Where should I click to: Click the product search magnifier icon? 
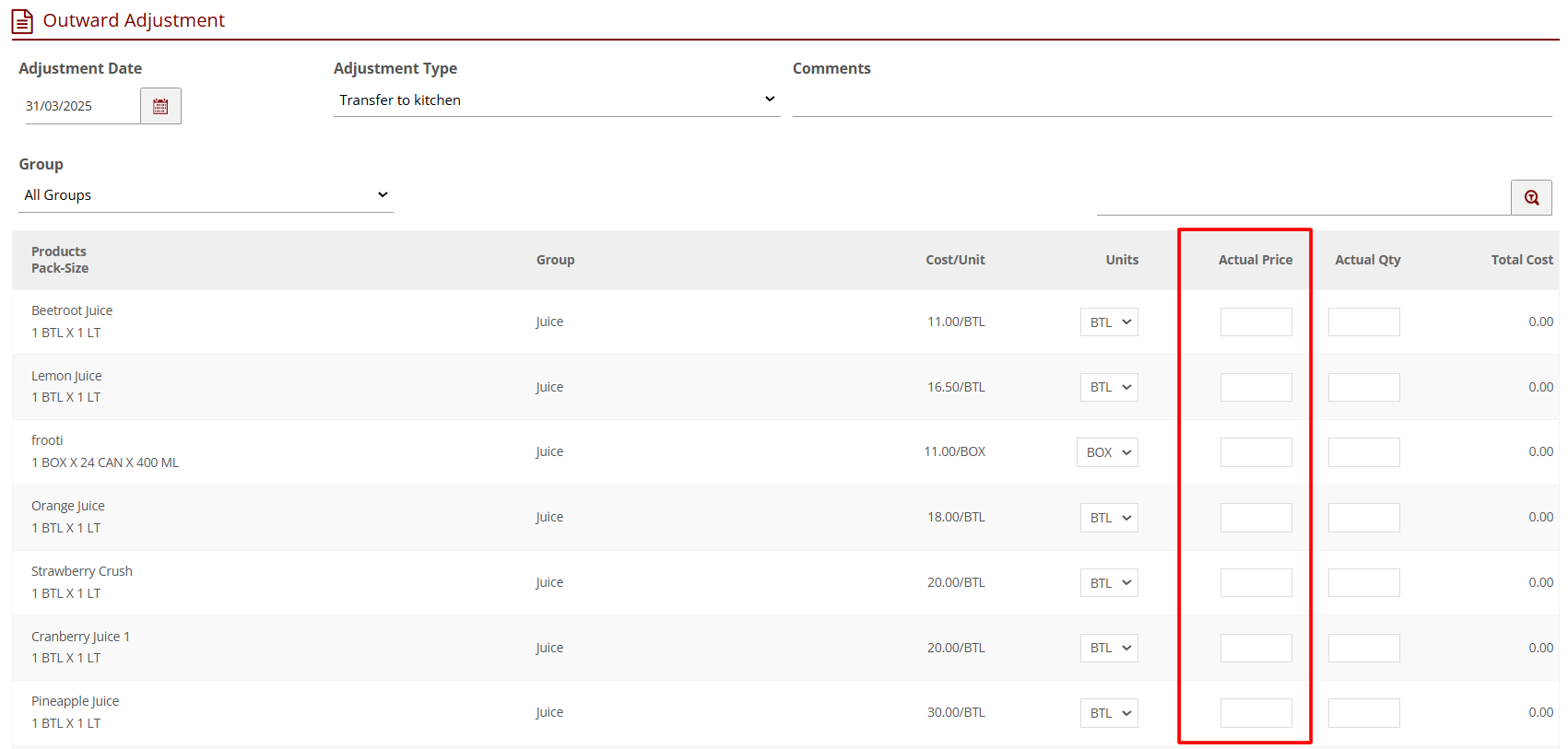[1530, 197]
